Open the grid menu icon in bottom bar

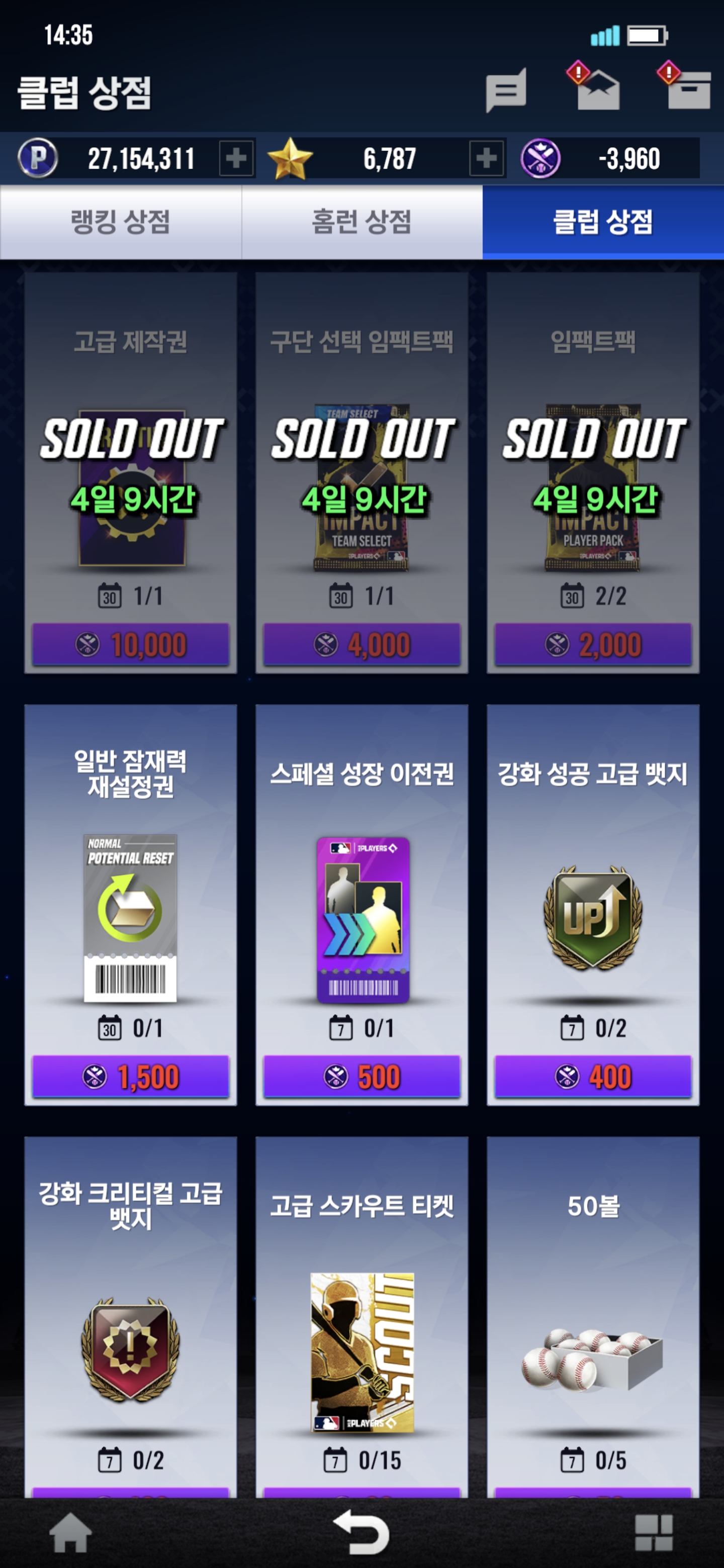pos(654,1532)
